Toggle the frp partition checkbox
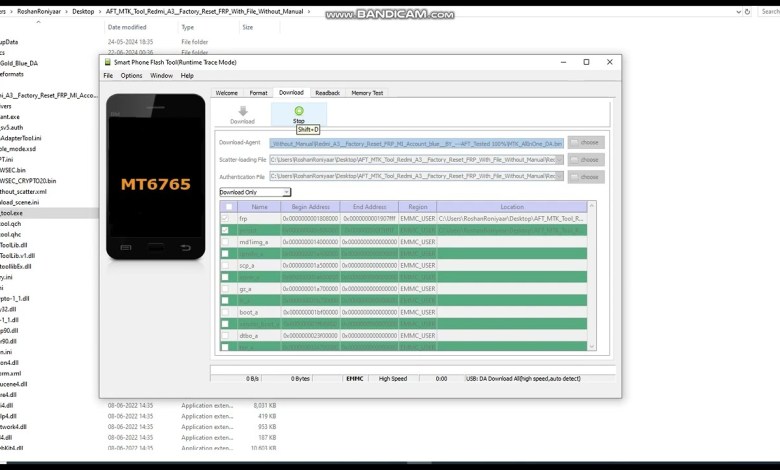Viewport: 780px width, 470px height. coord(225,218)
